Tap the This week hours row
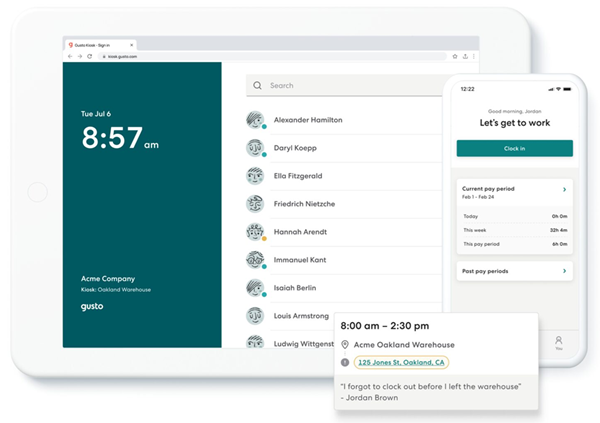This screenshot has width=600, height=423. pos(515,230)
